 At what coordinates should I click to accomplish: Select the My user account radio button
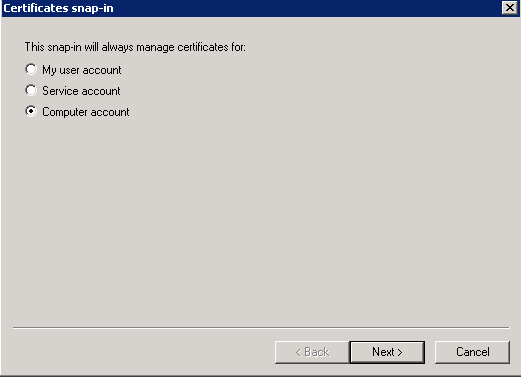[31, 69]
